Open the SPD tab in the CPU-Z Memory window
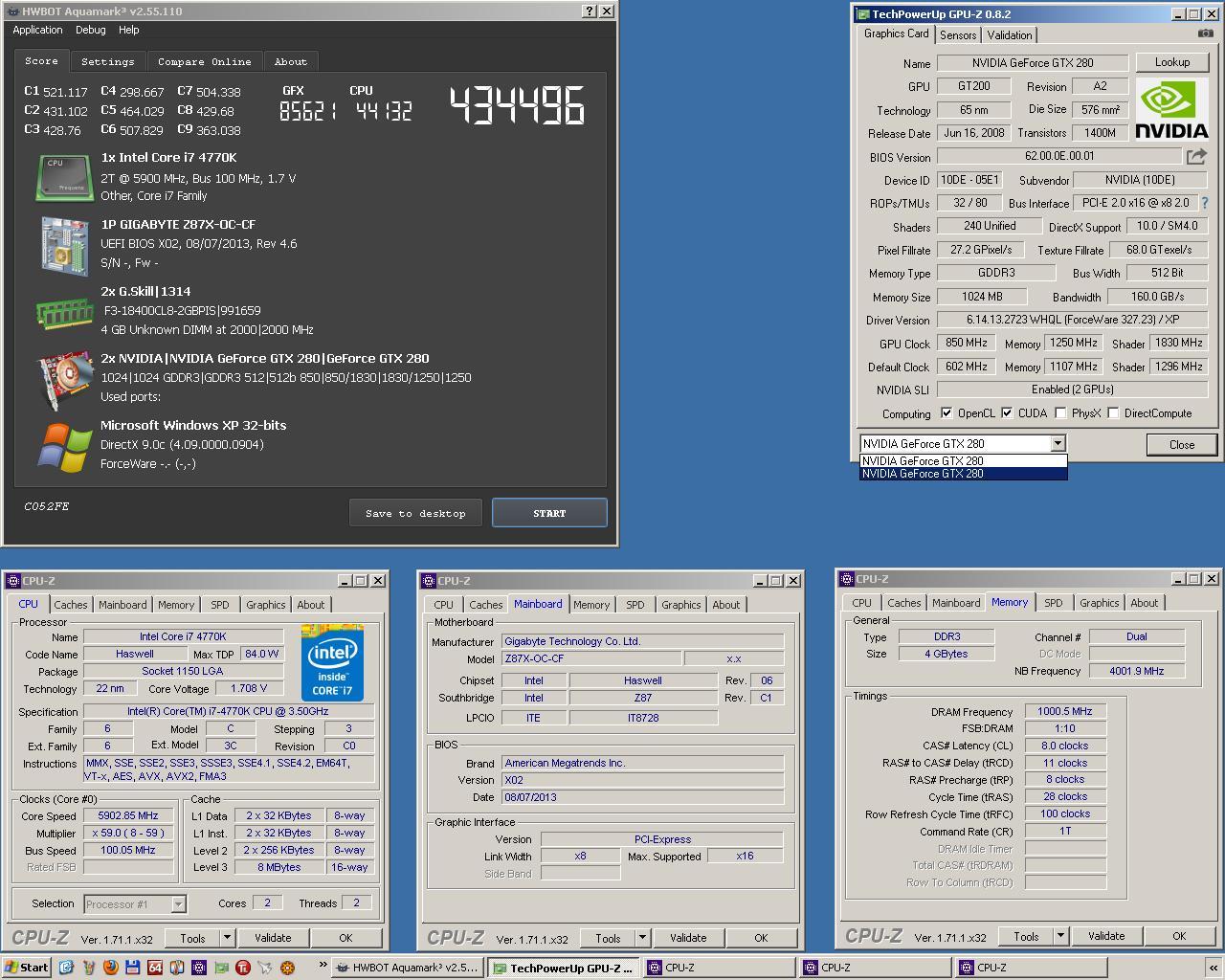 (1054, 603)
